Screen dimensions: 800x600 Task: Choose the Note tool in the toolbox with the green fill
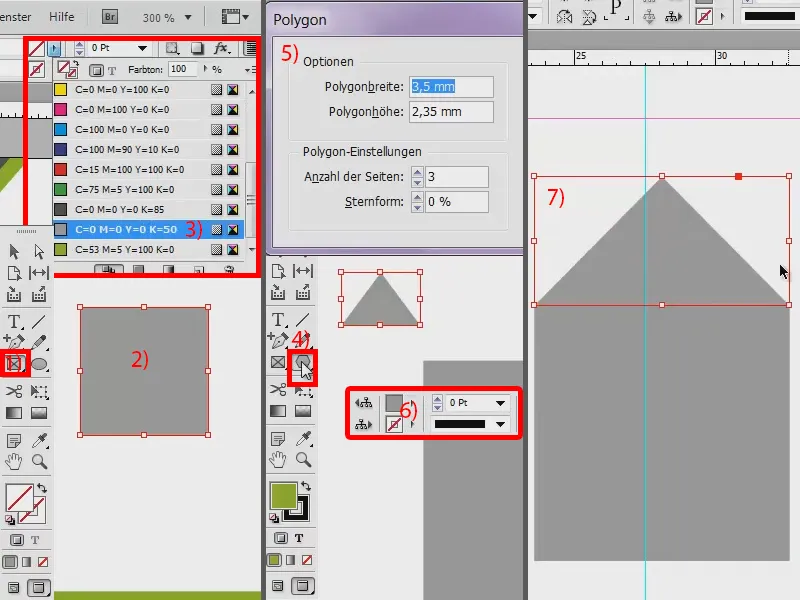278,439
